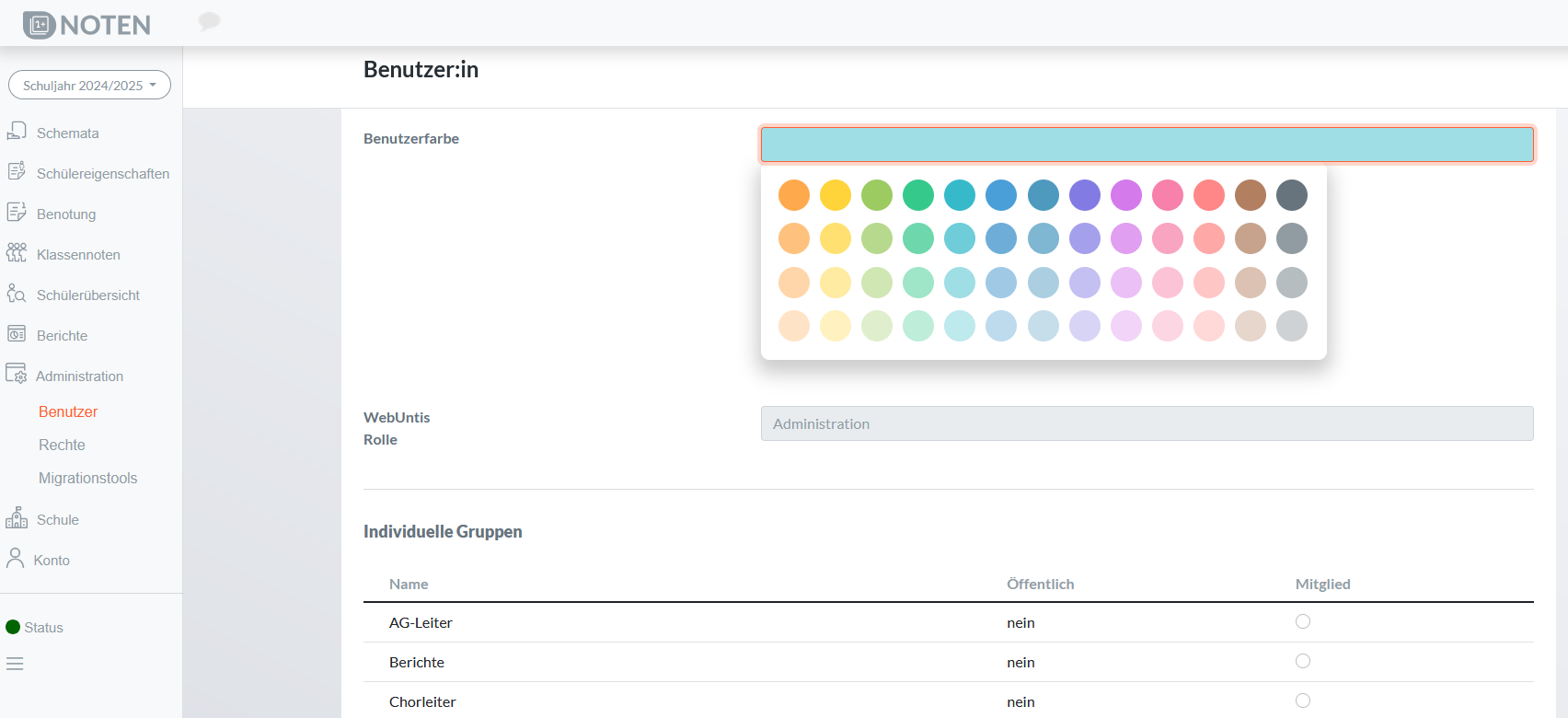Collapse sidebar using the hamburger icon
This screenshot has height=718, width=1568.
pyautogui.click(x=15, y=664)
